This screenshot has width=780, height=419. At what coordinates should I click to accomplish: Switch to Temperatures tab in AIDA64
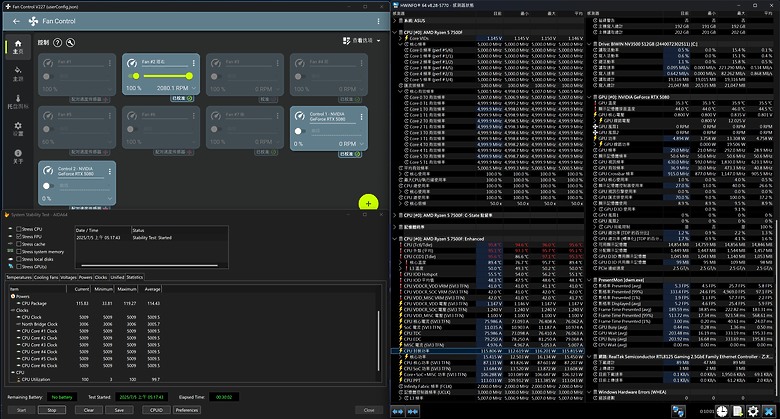click(19, 277)
